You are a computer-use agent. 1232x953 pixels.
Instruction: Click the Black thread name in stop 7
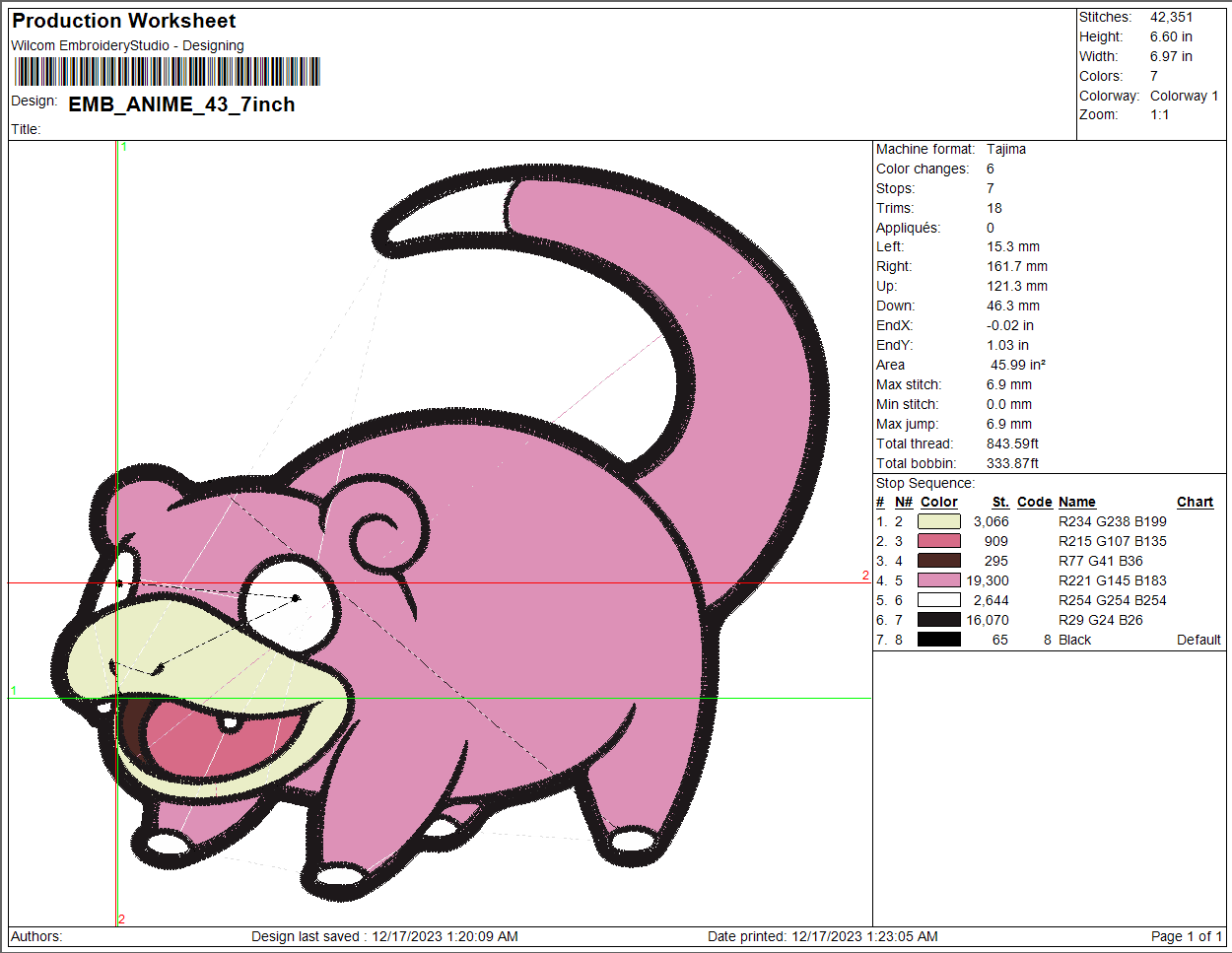(1074, 640)
